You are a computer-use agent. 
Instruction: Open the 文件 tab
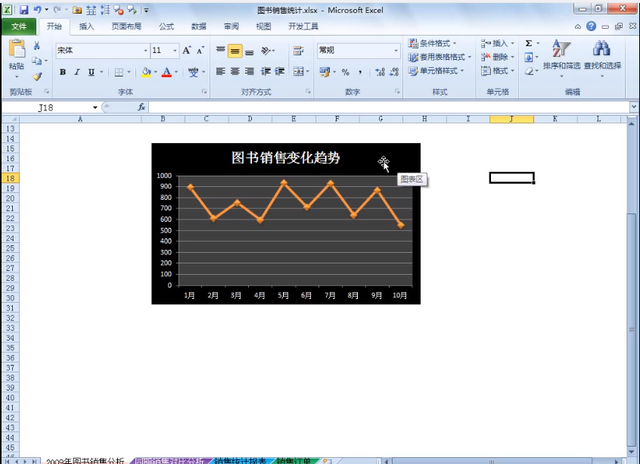coord(19,27)
